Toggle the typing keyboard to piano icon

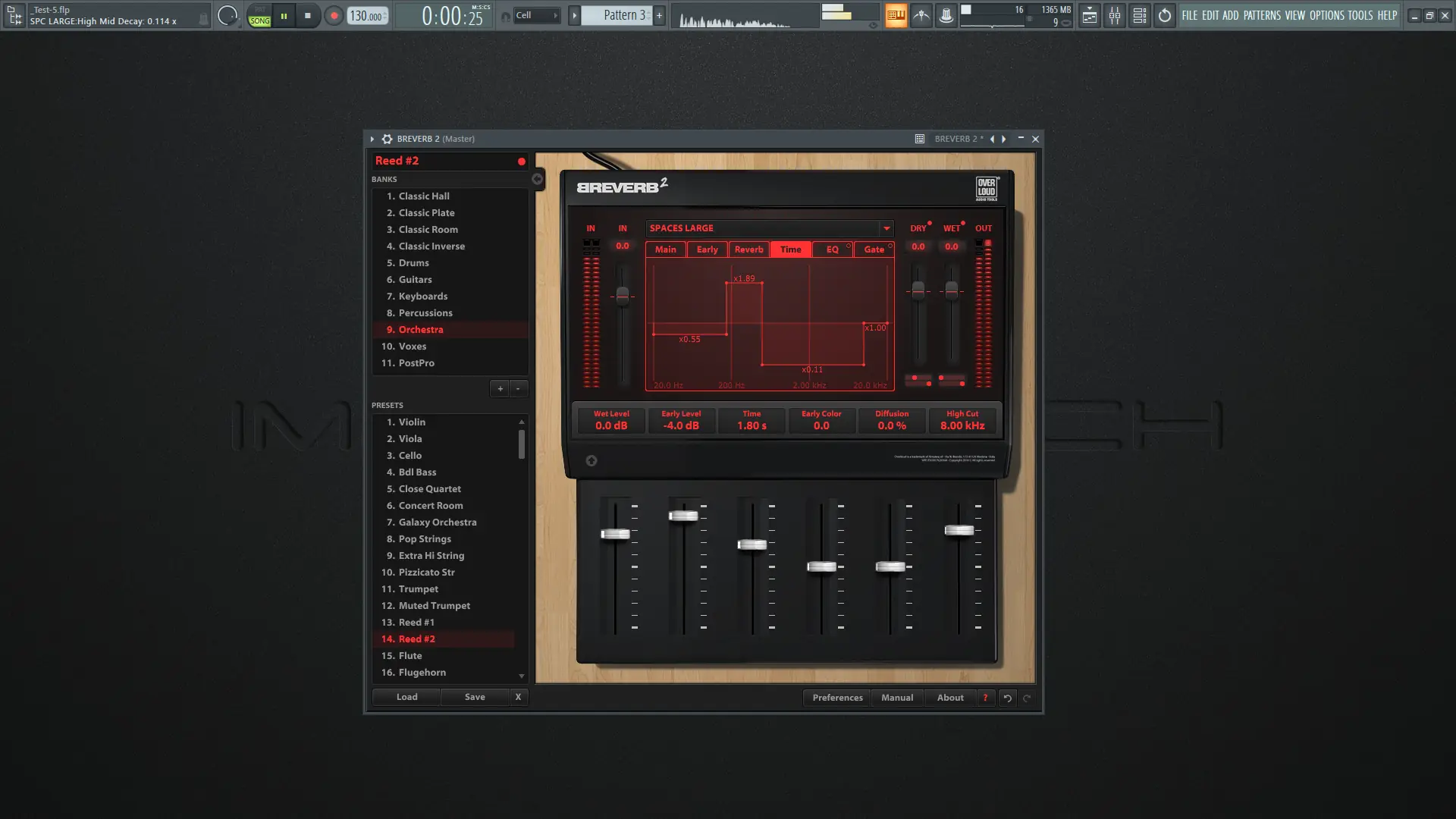pyautogui.click(x=896, y=15)
